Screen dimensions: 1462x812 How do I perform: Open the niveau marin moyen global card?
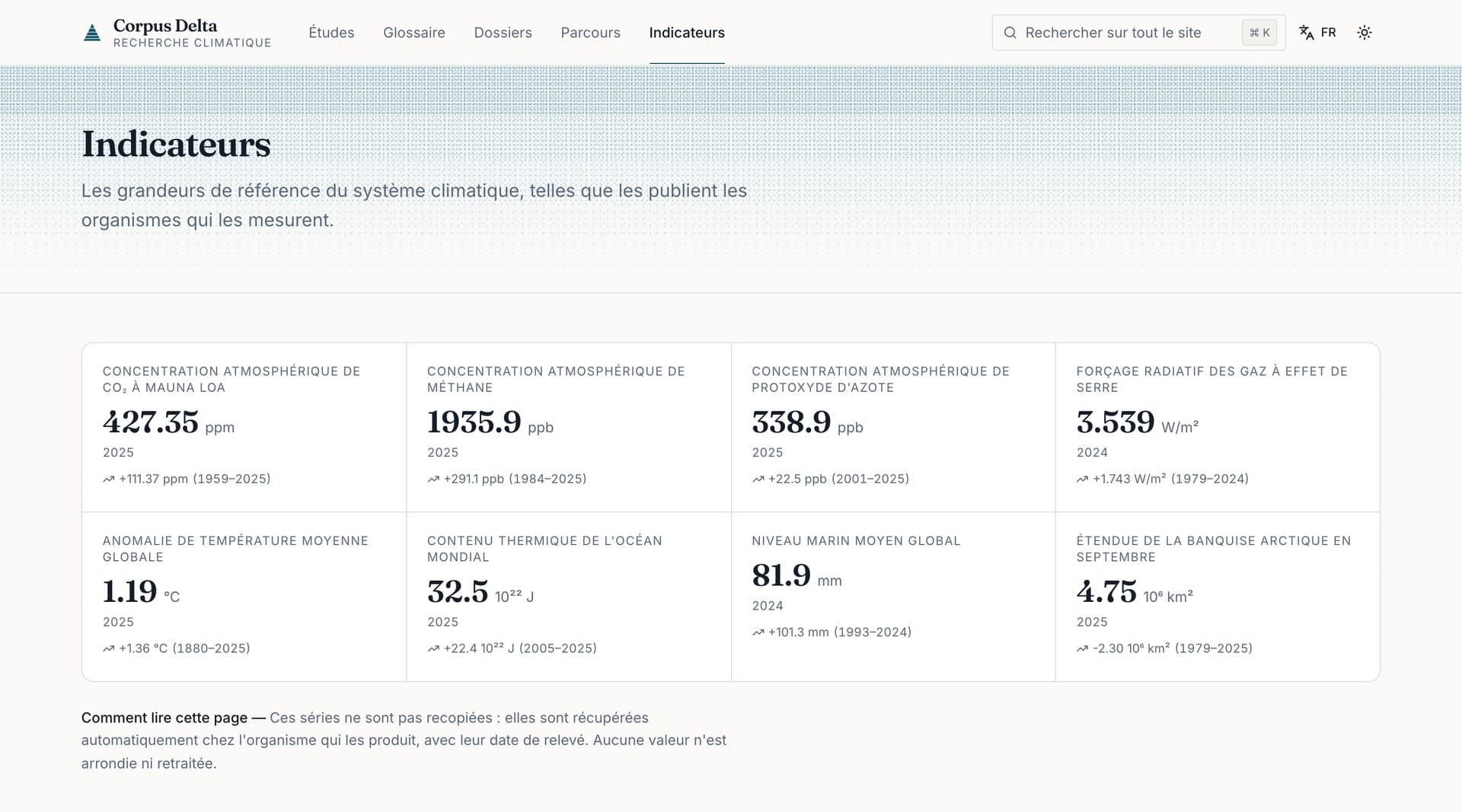coord(893,597)
